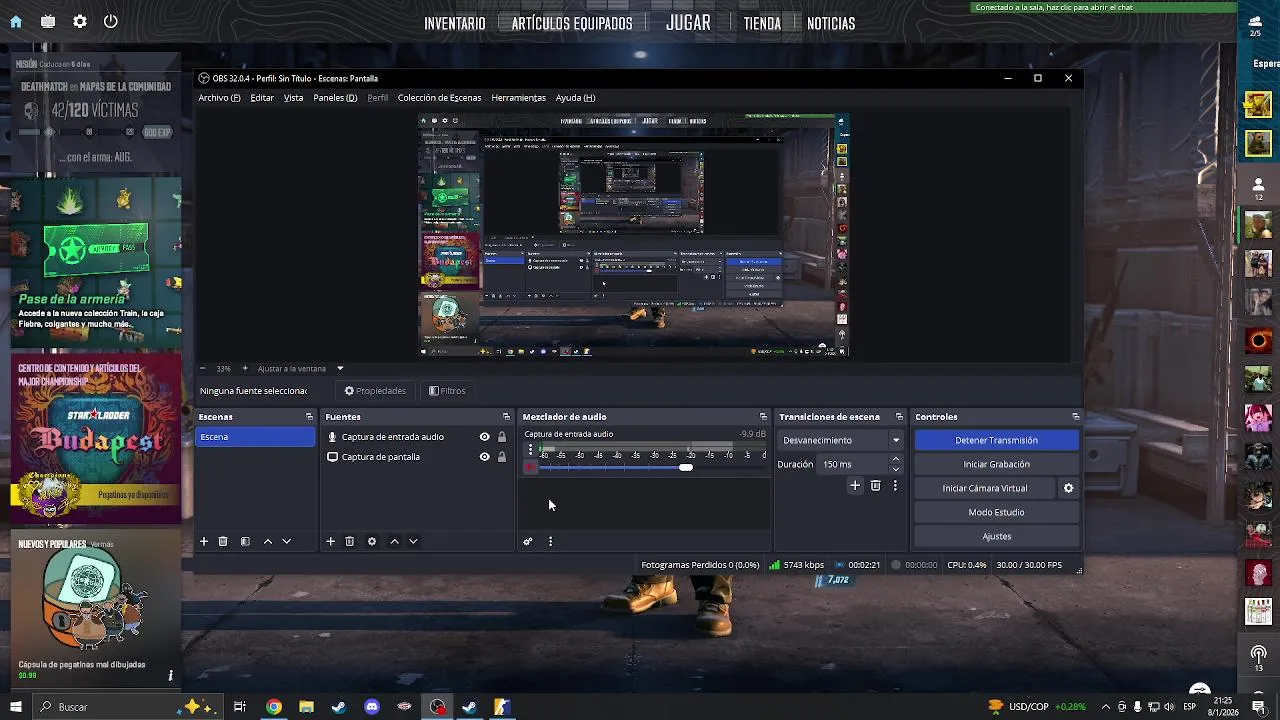1280x720 pixels.
Task: Zoom in preview with plus icon
Action: [x=243, y=368]
